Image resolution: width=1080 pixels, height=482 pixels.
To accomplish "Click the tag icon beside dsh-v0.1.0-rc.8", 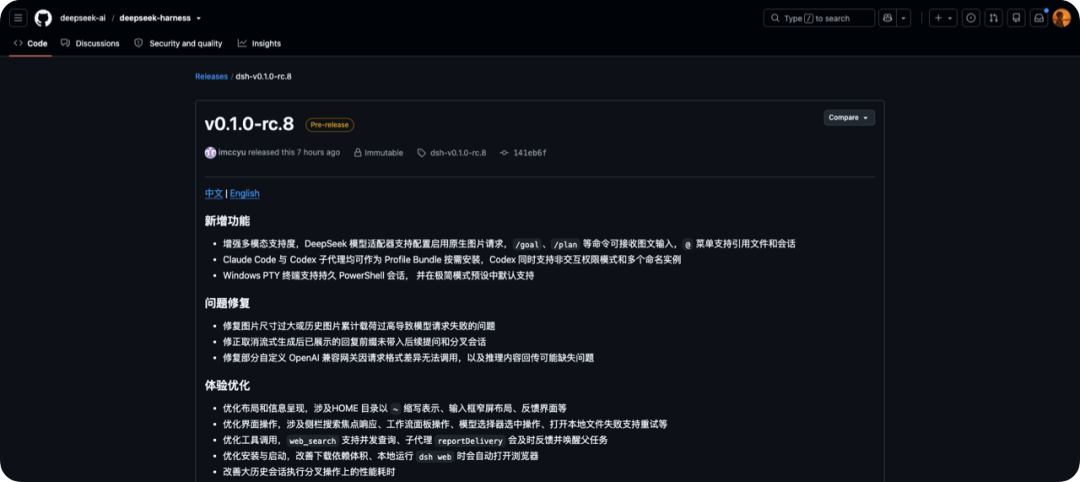I will tap(422, 153).
